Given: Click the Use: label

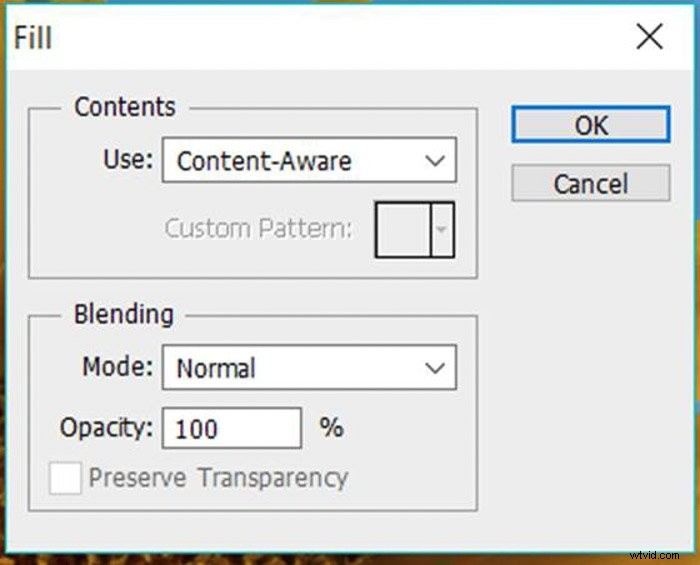Looking at the screenshot, I should [x=128, y=160].
